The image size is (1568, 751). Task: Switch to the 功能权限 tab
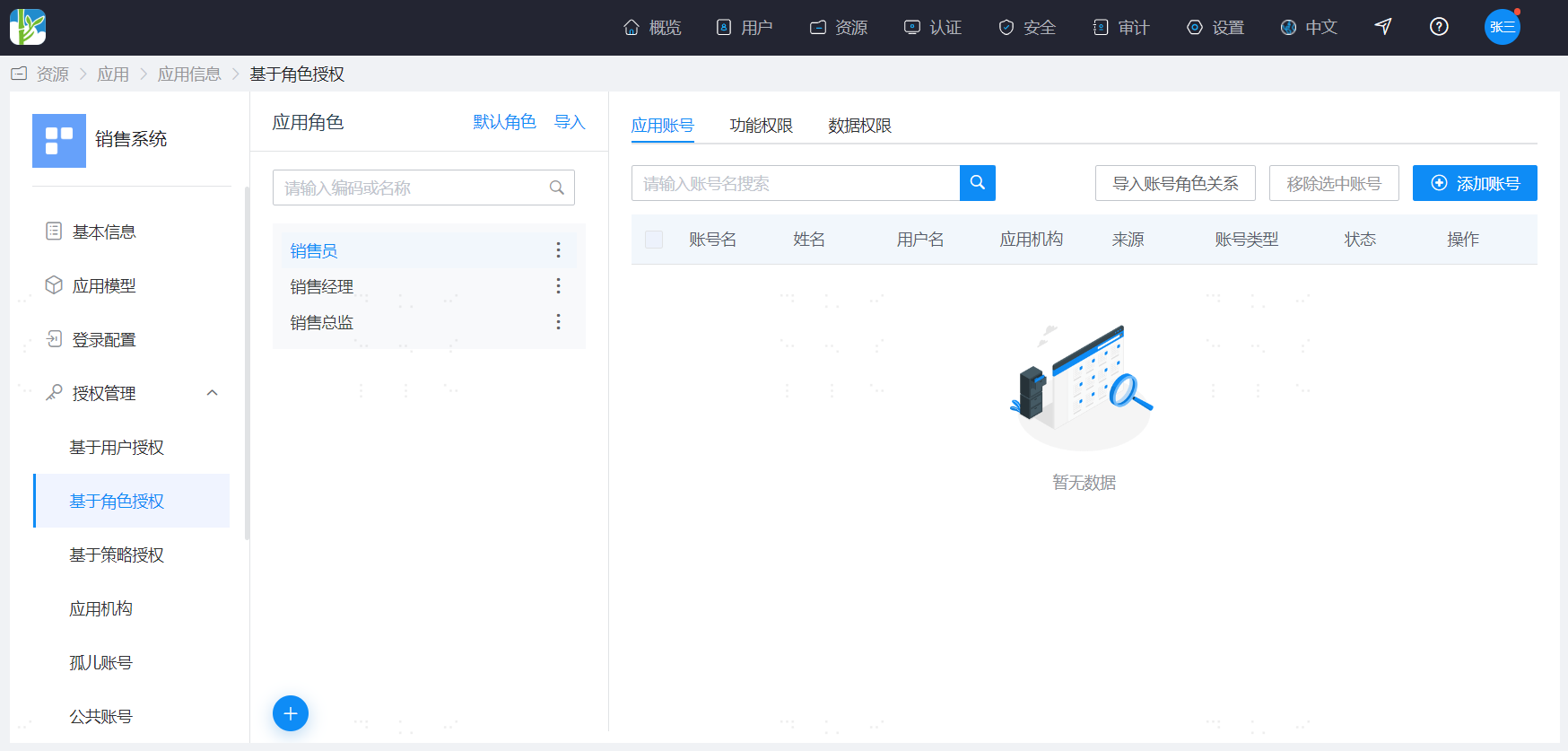(x=762, y=126)
